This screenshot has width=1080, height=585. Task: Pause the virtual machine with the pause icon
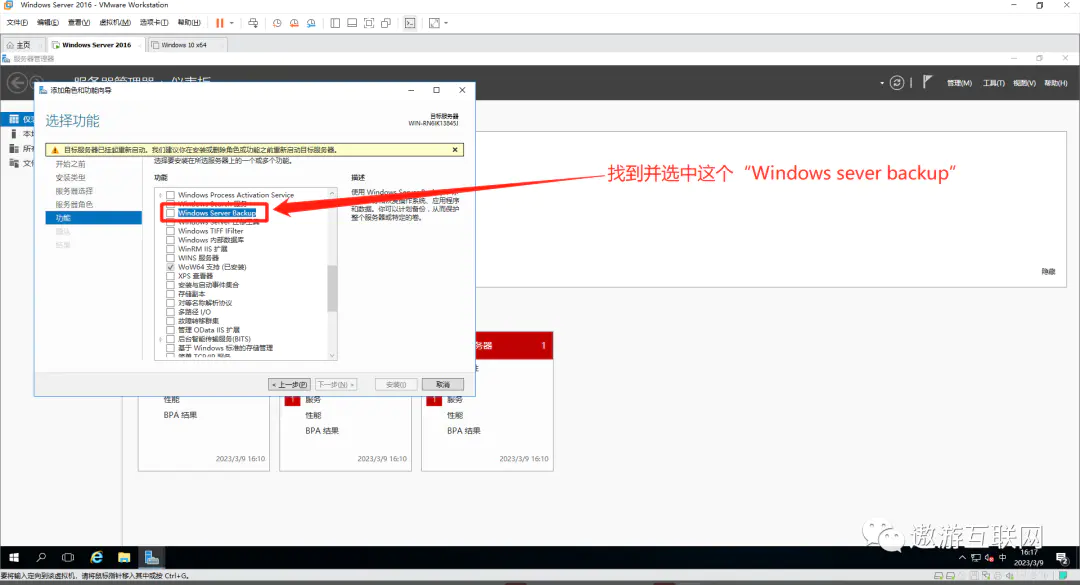point(220,23)
